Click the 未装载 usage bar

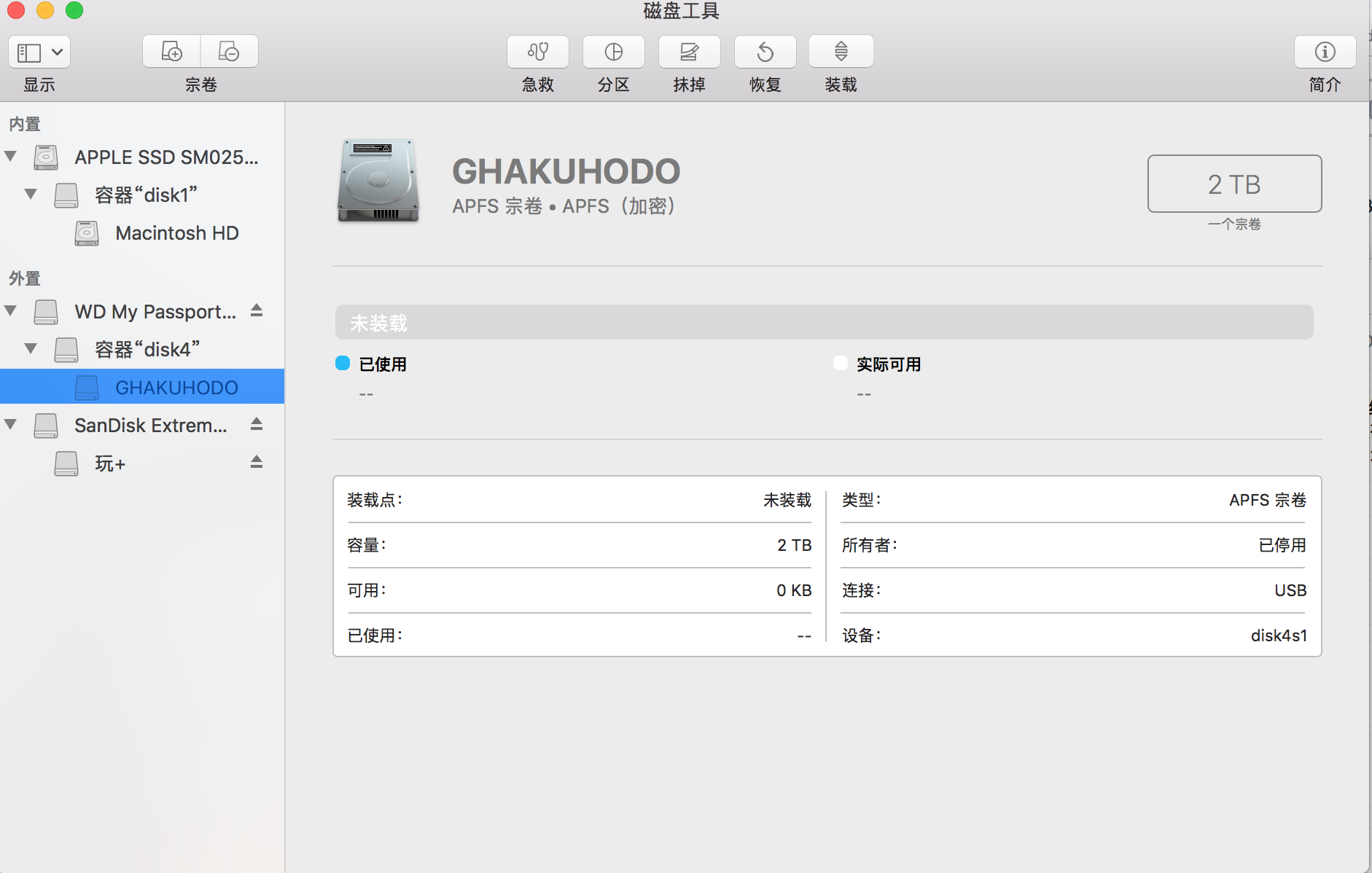click(824, 323)
